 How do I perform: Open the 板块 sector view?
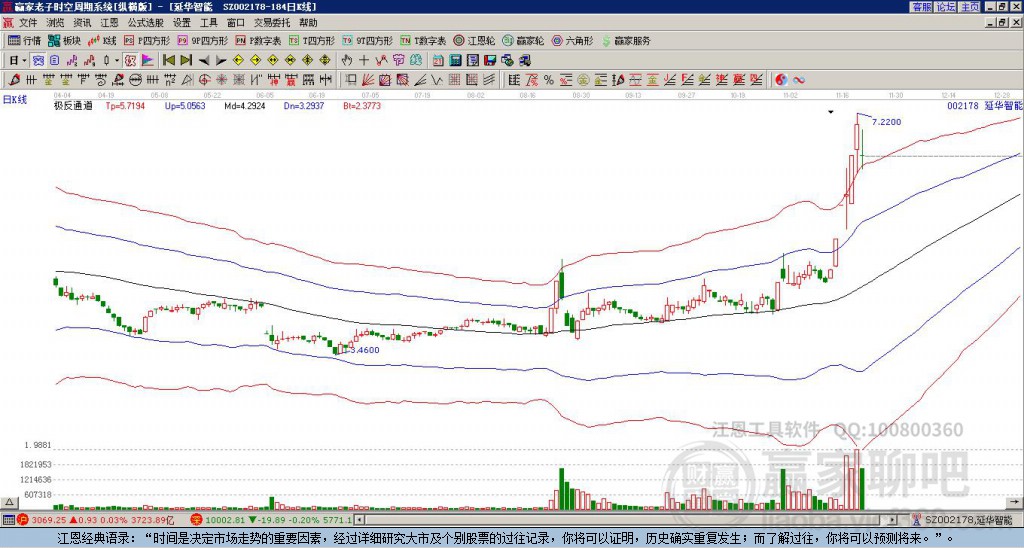[64, 40]
